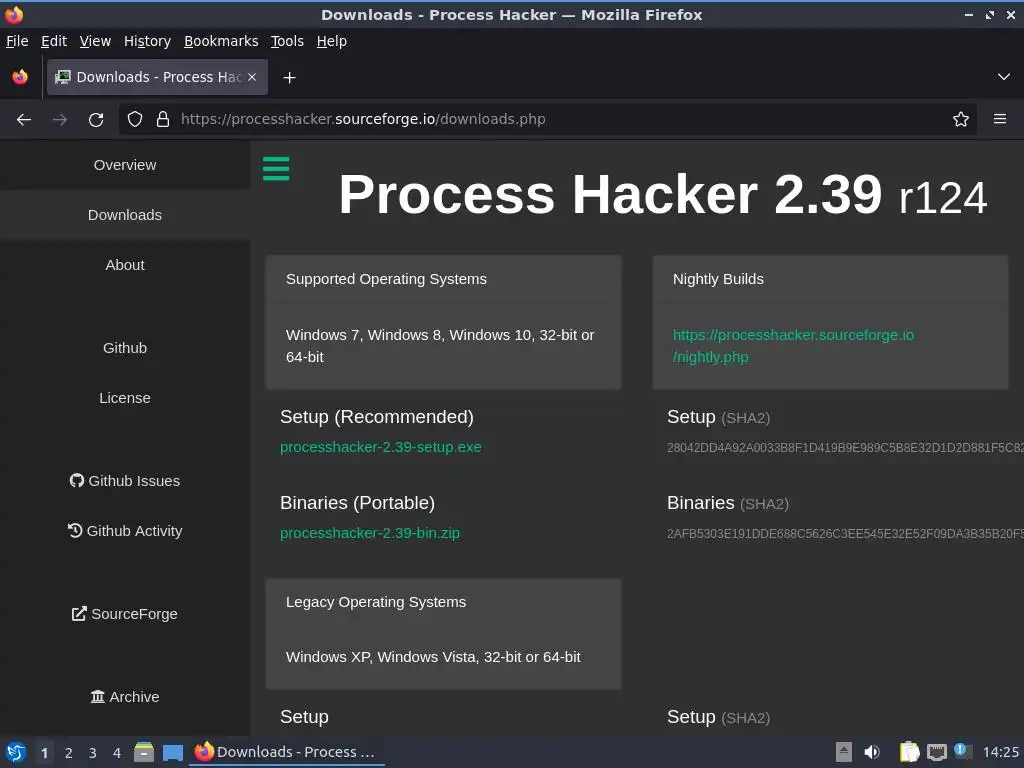Download processhacker-2.39-setup.exe

(x=381, y=447)
